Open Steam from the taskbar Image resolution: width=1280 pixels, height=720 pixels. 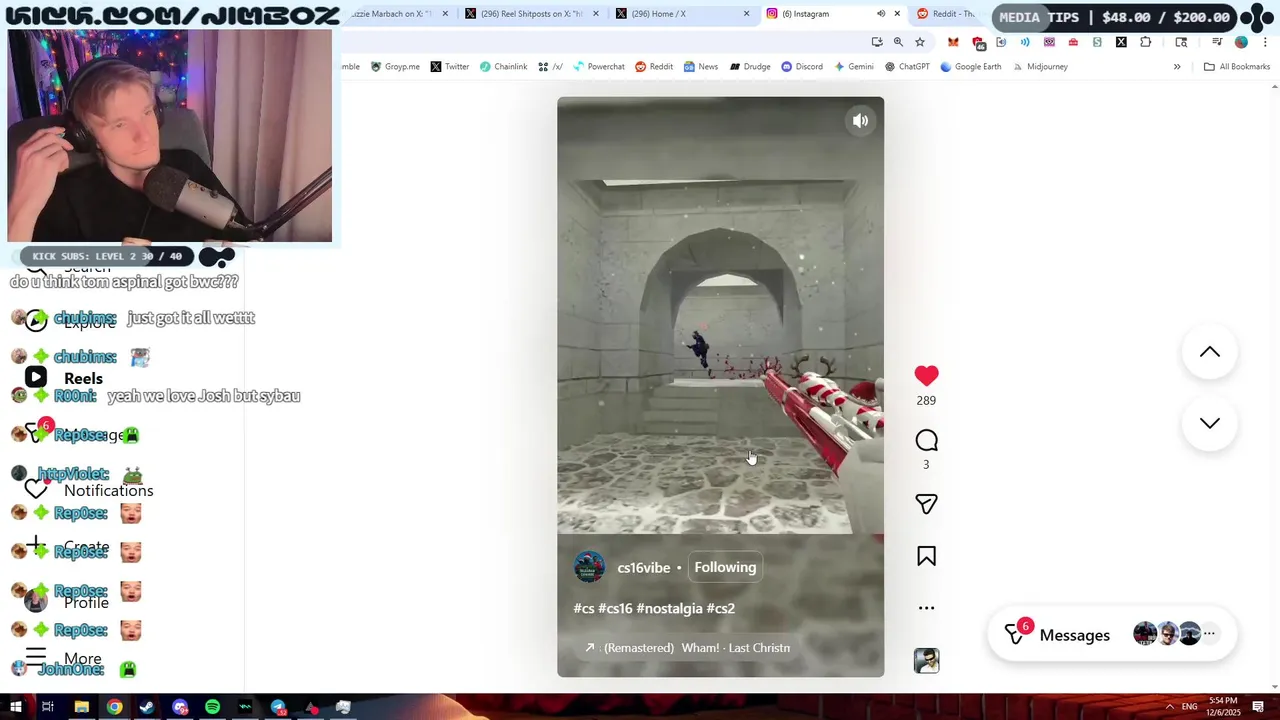tap(147, 707)
